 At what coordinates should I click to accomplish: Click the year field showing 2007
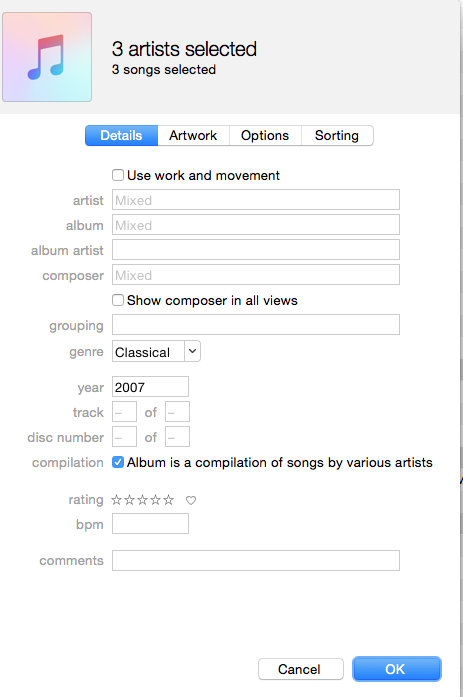[x=150, y=387]
